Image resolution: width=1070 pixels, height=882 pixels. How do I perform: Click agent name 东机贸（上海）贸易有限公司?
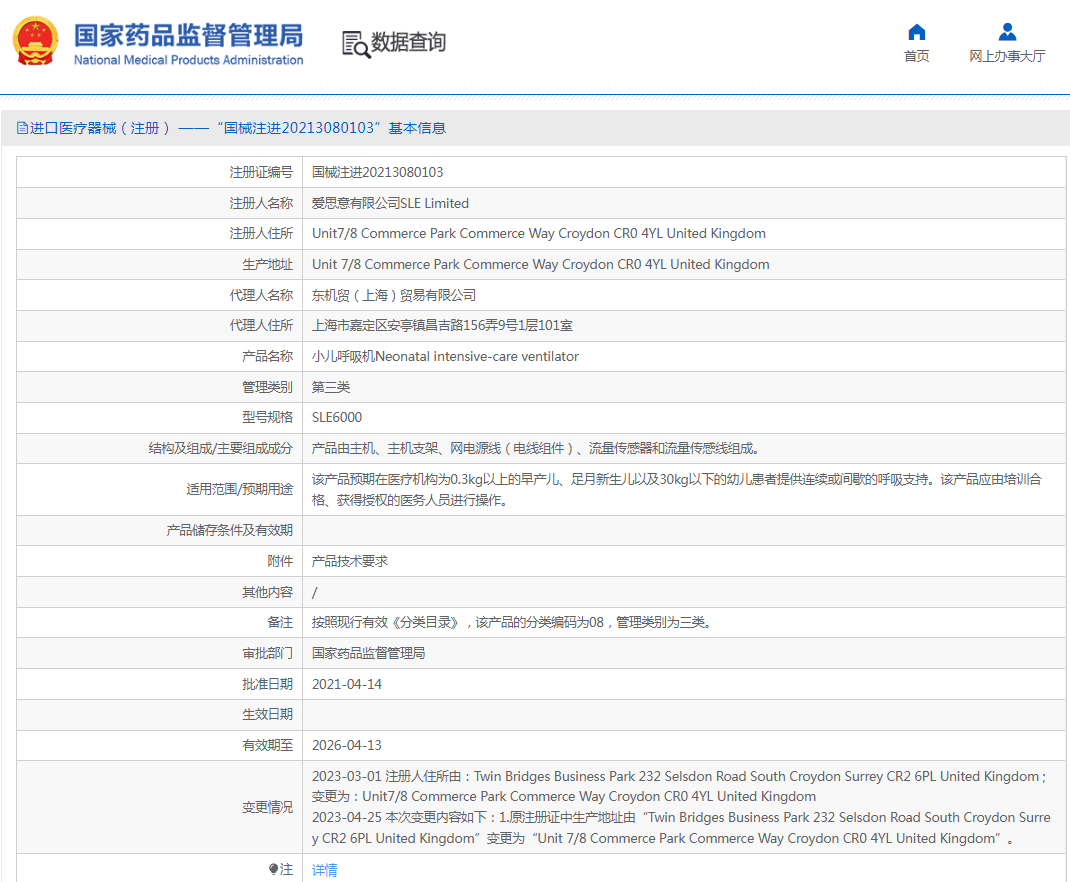393,295
